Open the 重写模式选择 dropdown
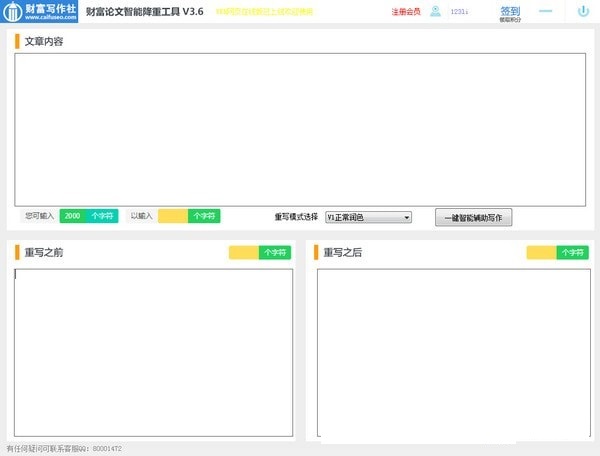This screenshot has height=456, width=600. coord(368,217)
